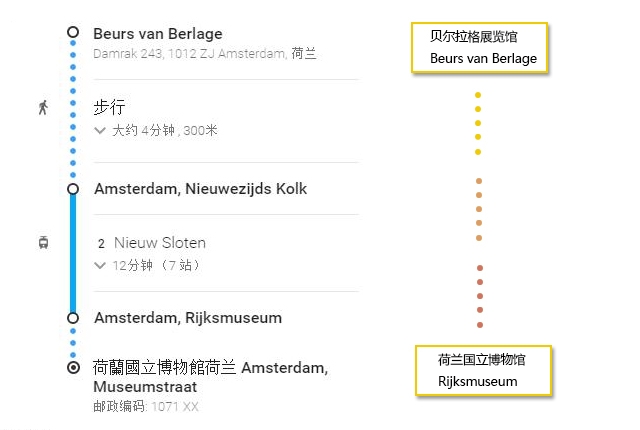
Task: Open Beurs van Berlage origin title
Action: click(x=158, y=34)
